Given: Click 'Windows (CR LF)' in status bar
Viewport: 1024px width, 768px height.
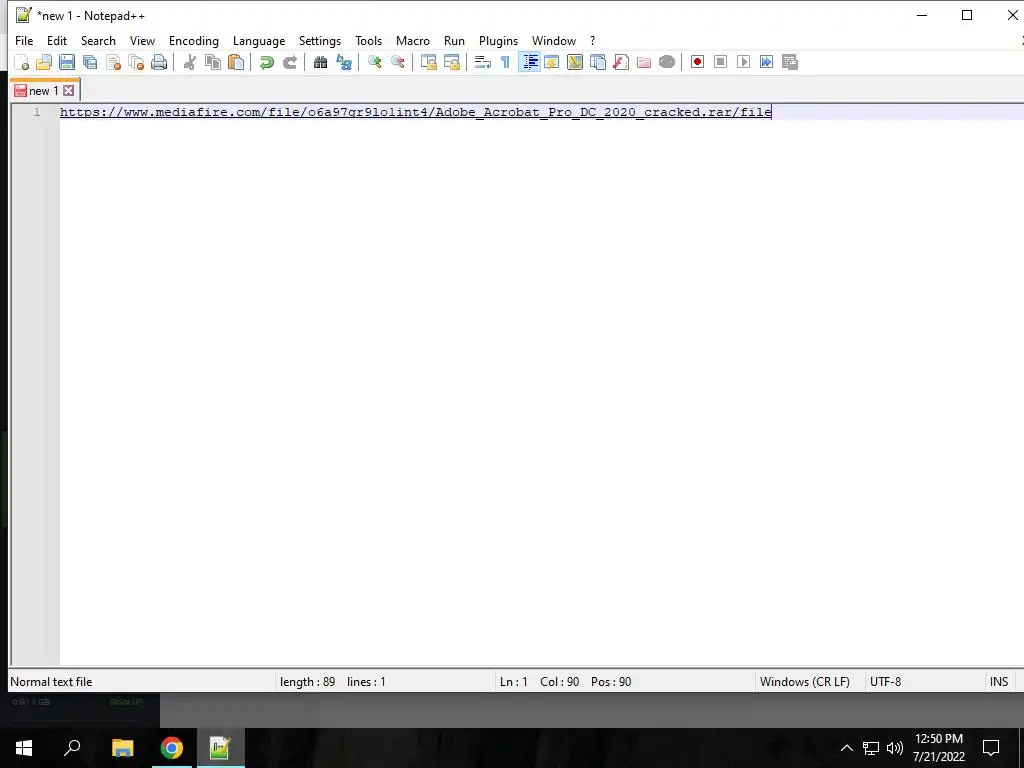Looking at the screenshot, I should click(805, 682).
